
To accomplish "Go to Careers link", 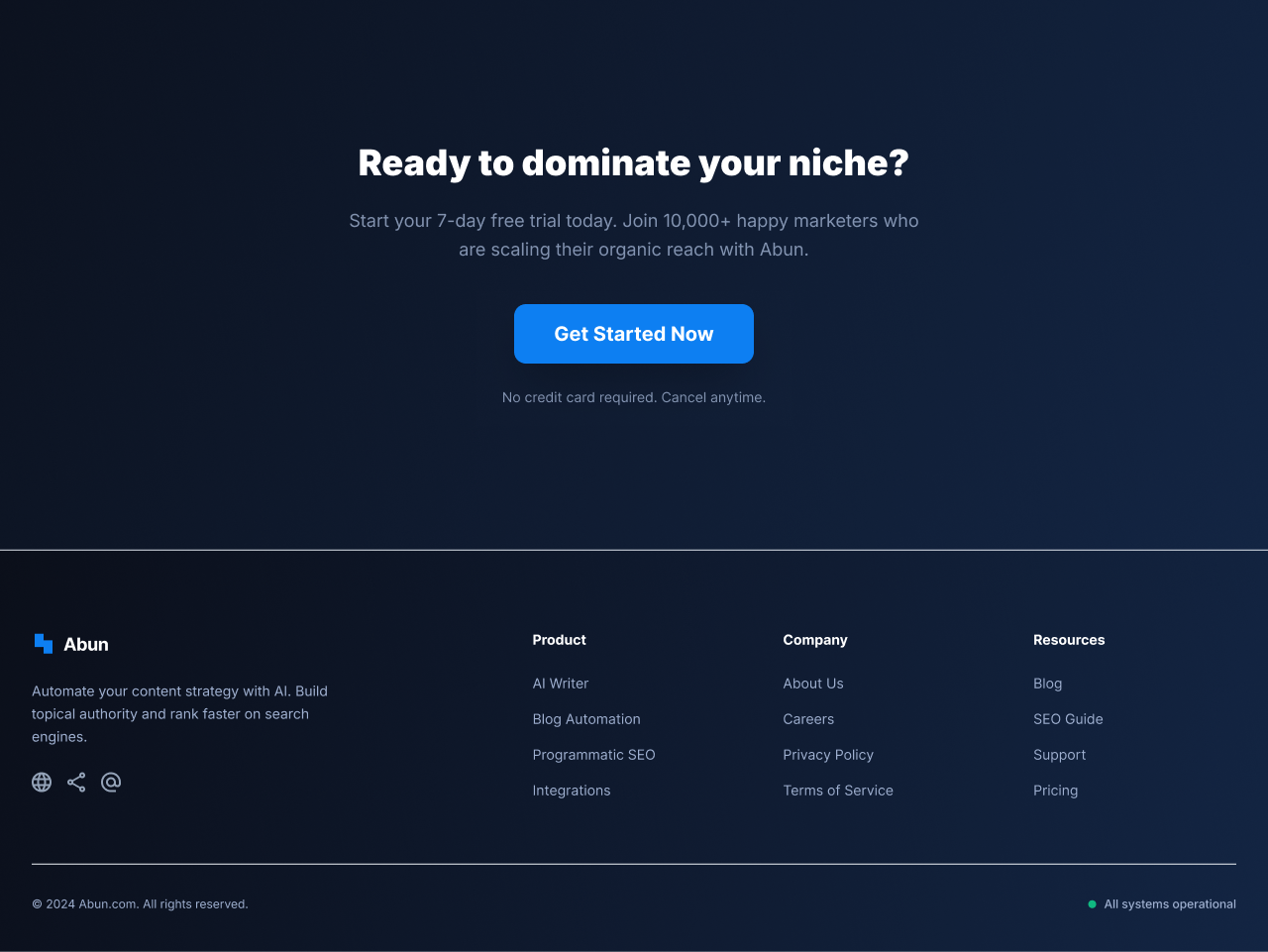I will coord(808,719).
